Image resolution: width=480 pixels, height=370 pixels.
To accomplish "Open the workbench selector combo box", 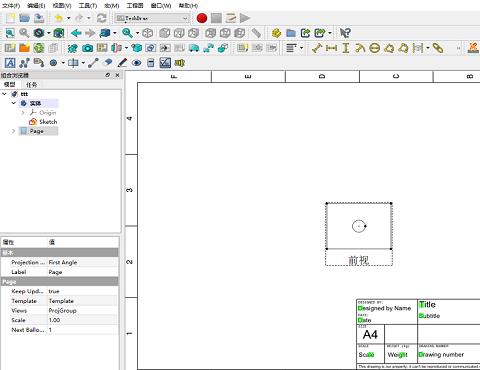I will tap(152, 18).
